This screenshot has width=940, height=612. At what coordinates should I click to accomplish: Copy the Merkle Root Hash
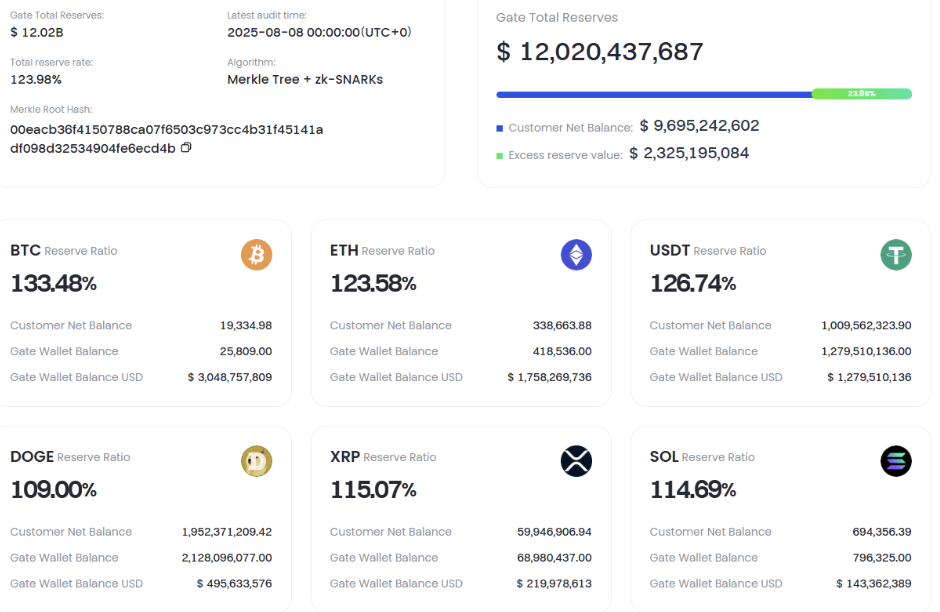[186, 147]
